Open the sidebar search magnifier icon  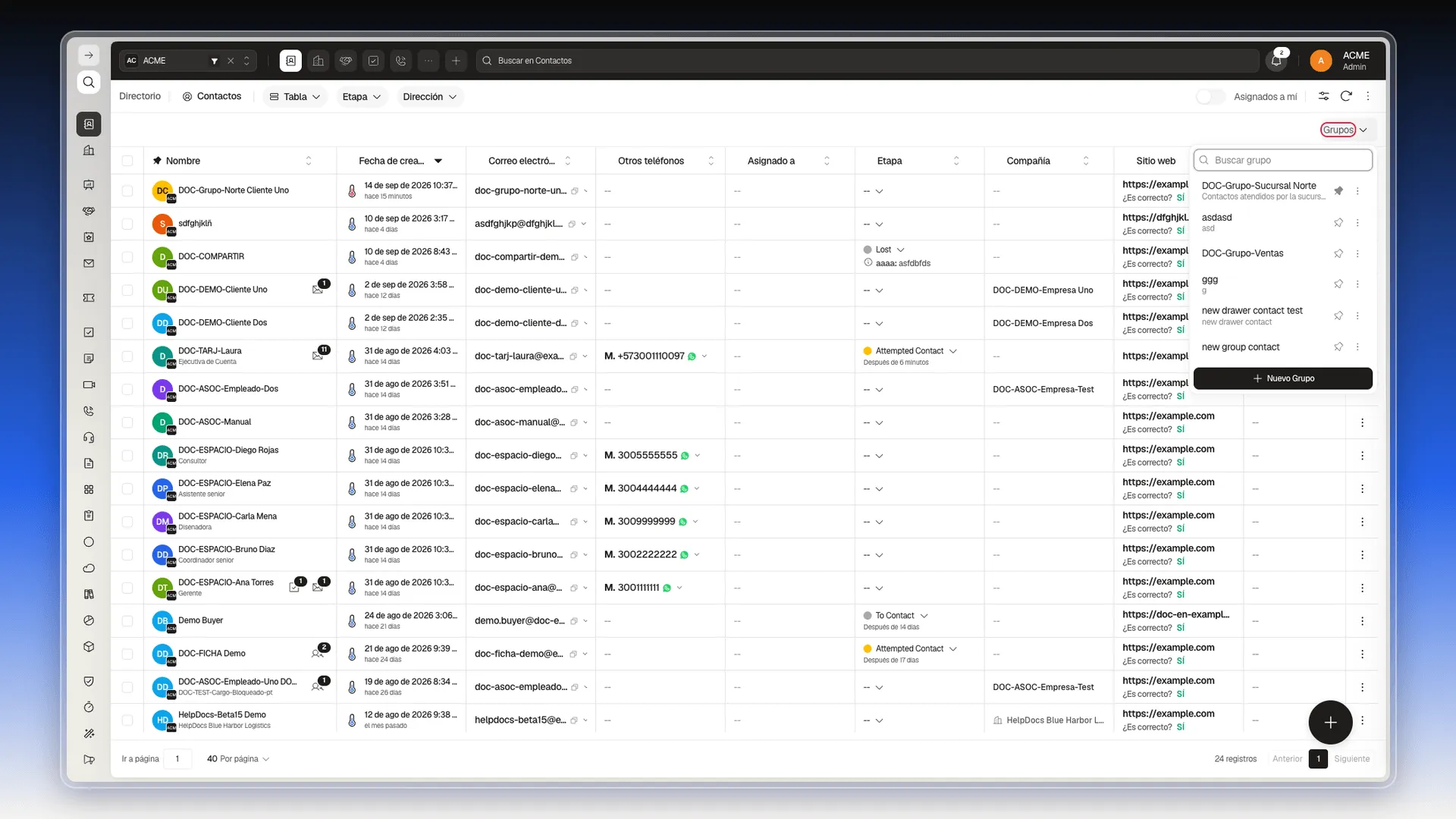pos(89,82)
